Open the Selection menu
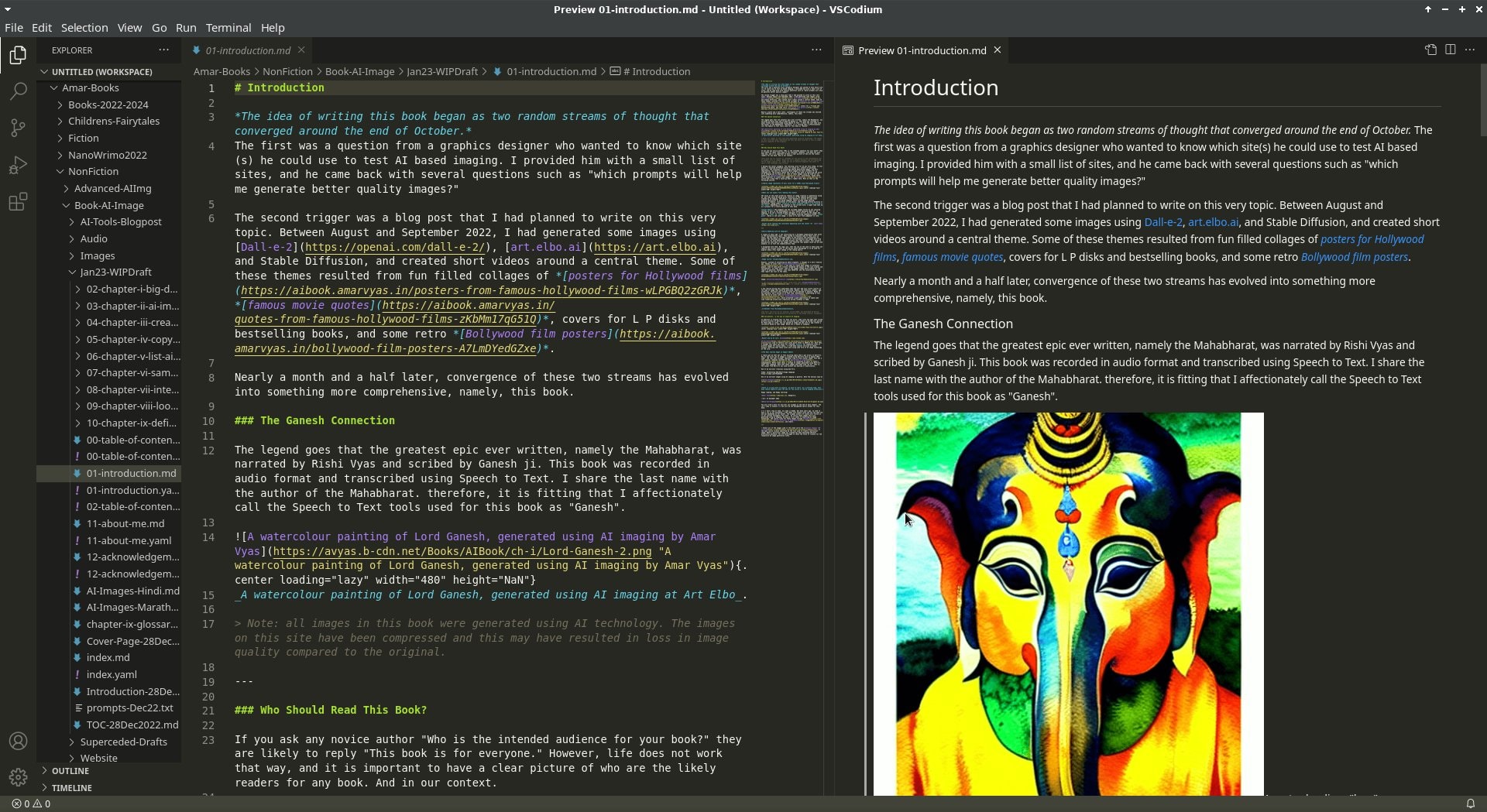Image resolution: width=1487 pixels, height=812 pixels. point(84,28)
